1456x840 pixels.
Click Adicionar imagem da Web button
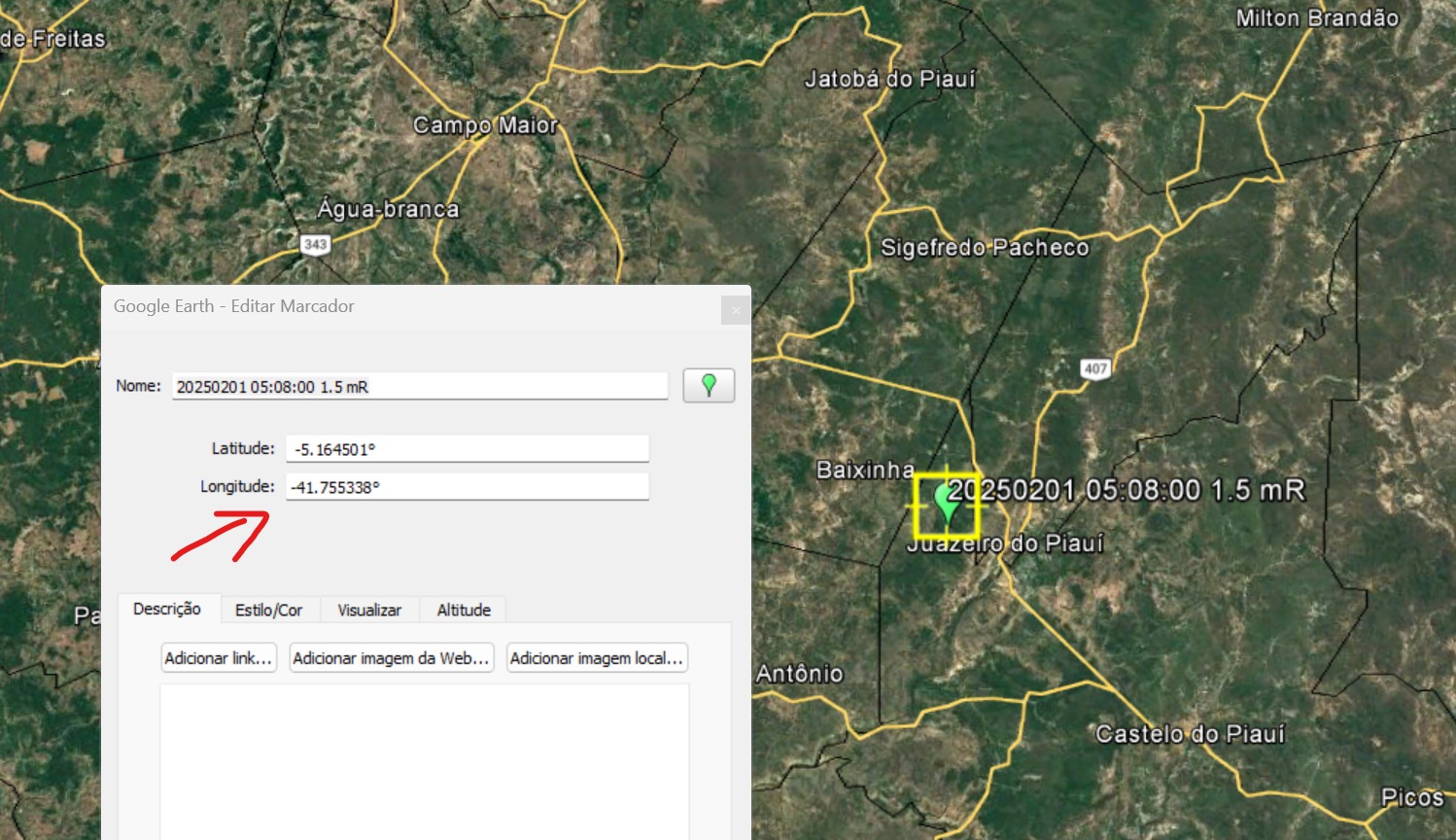click(391, 658)
